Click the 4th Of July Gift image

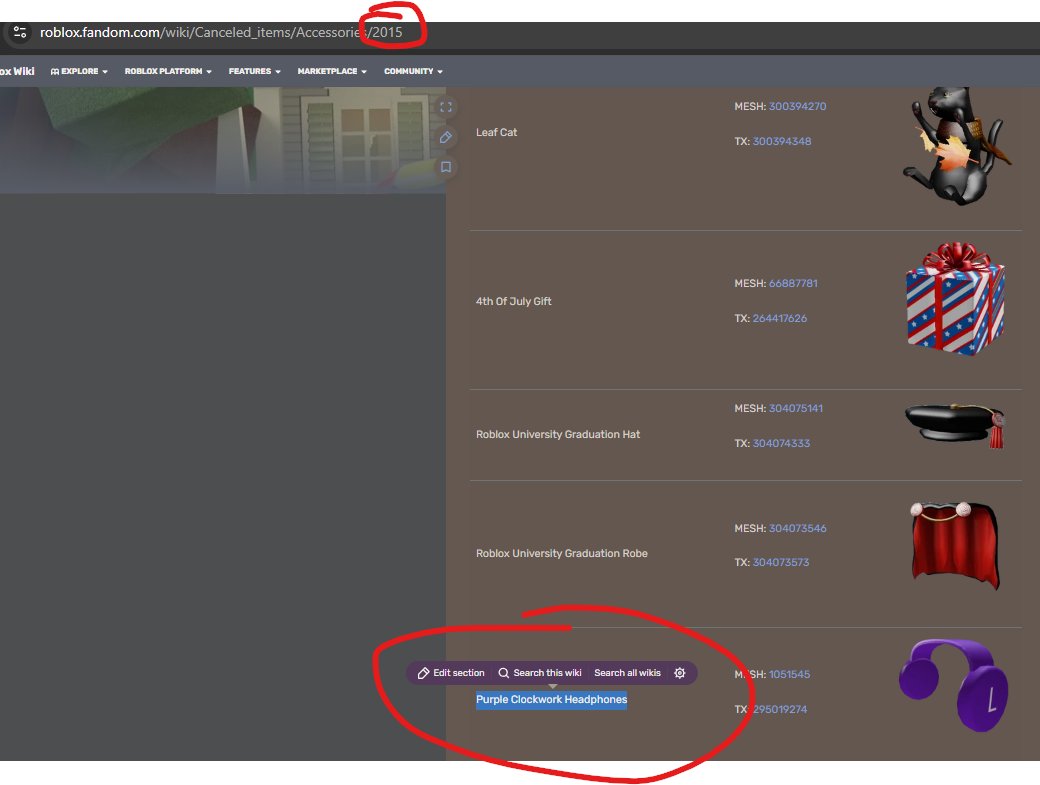coord(955,298)
